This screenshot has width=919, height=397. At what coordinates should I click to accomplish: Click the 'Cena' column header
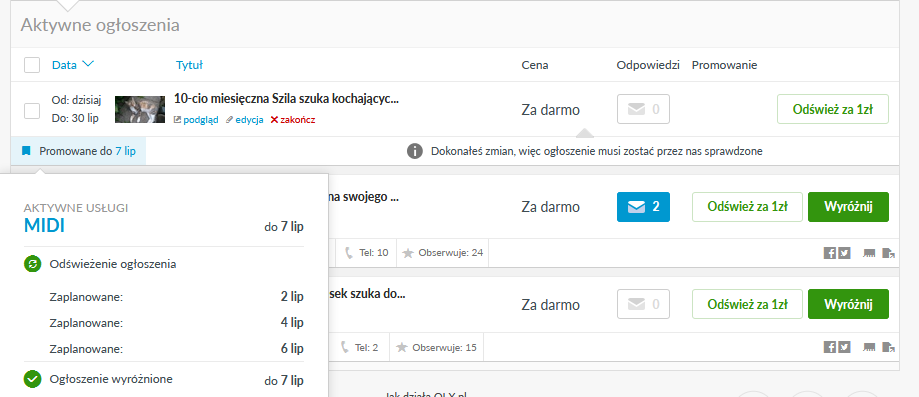pyautogui.click(x=535, y=65)
